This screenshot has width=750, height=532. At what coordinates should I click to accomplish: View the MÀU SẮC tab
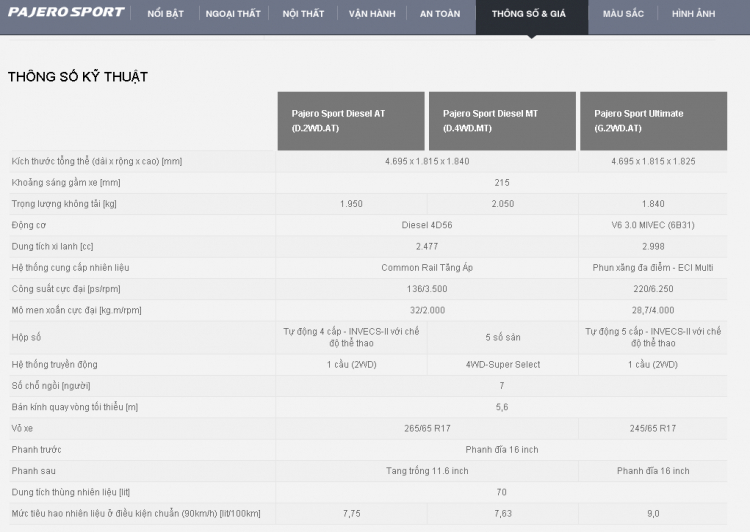click(x=623, y=14)
